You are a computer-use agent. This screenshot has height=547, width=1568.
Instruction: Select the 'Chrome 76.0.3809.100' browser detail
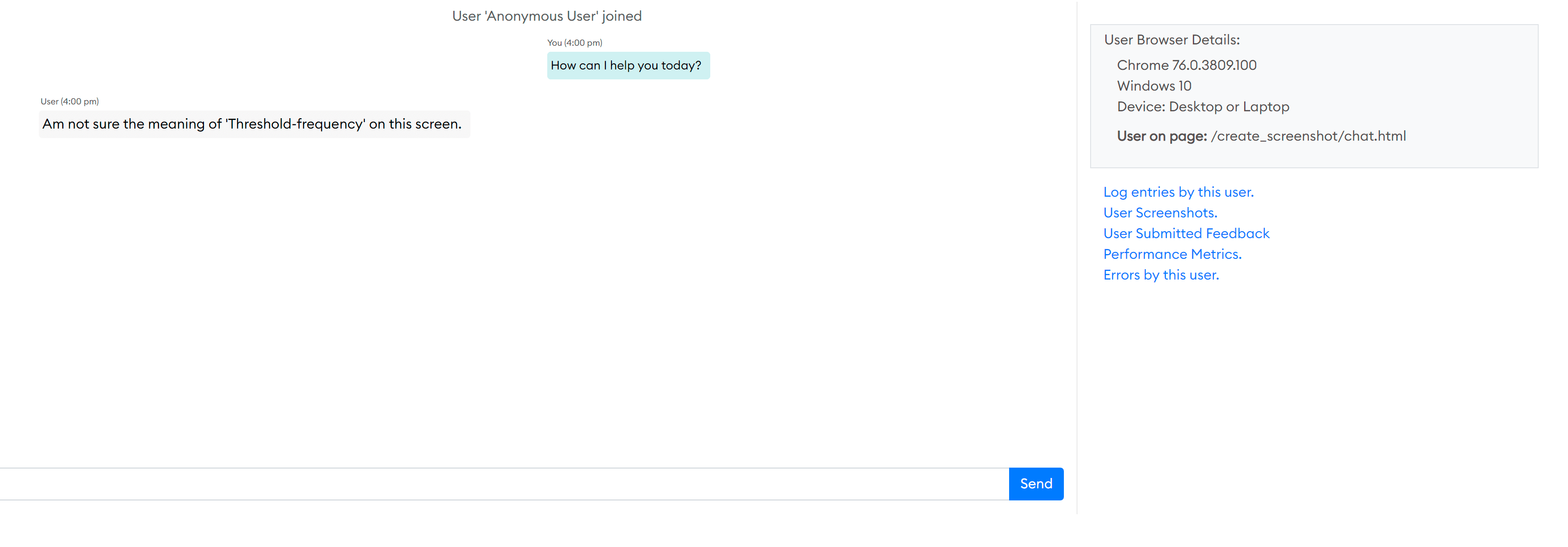(x=1186, y=65)
